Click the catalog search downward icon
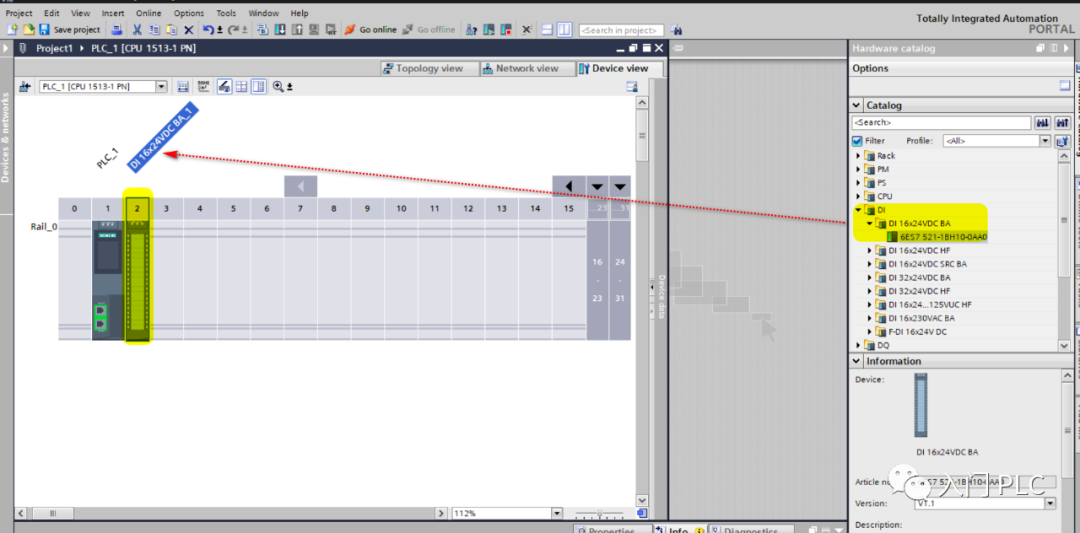1080x533 pixels. click(x=1043, y=123)
